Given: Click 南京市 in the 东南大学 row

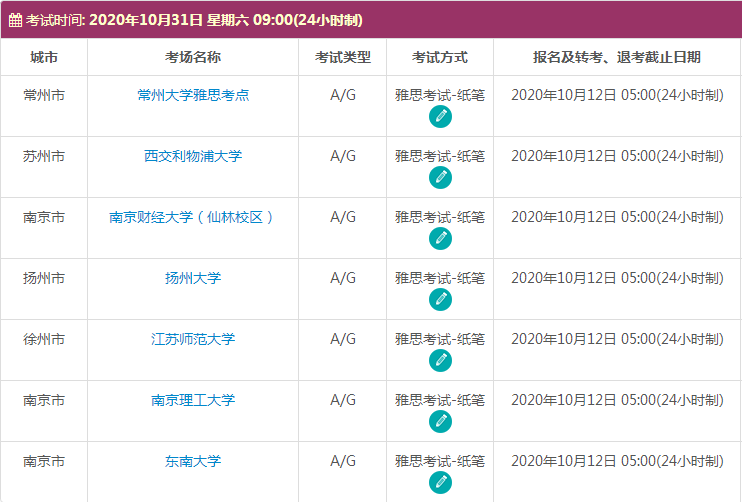Looking at the screenshot, I should [44, 461].
